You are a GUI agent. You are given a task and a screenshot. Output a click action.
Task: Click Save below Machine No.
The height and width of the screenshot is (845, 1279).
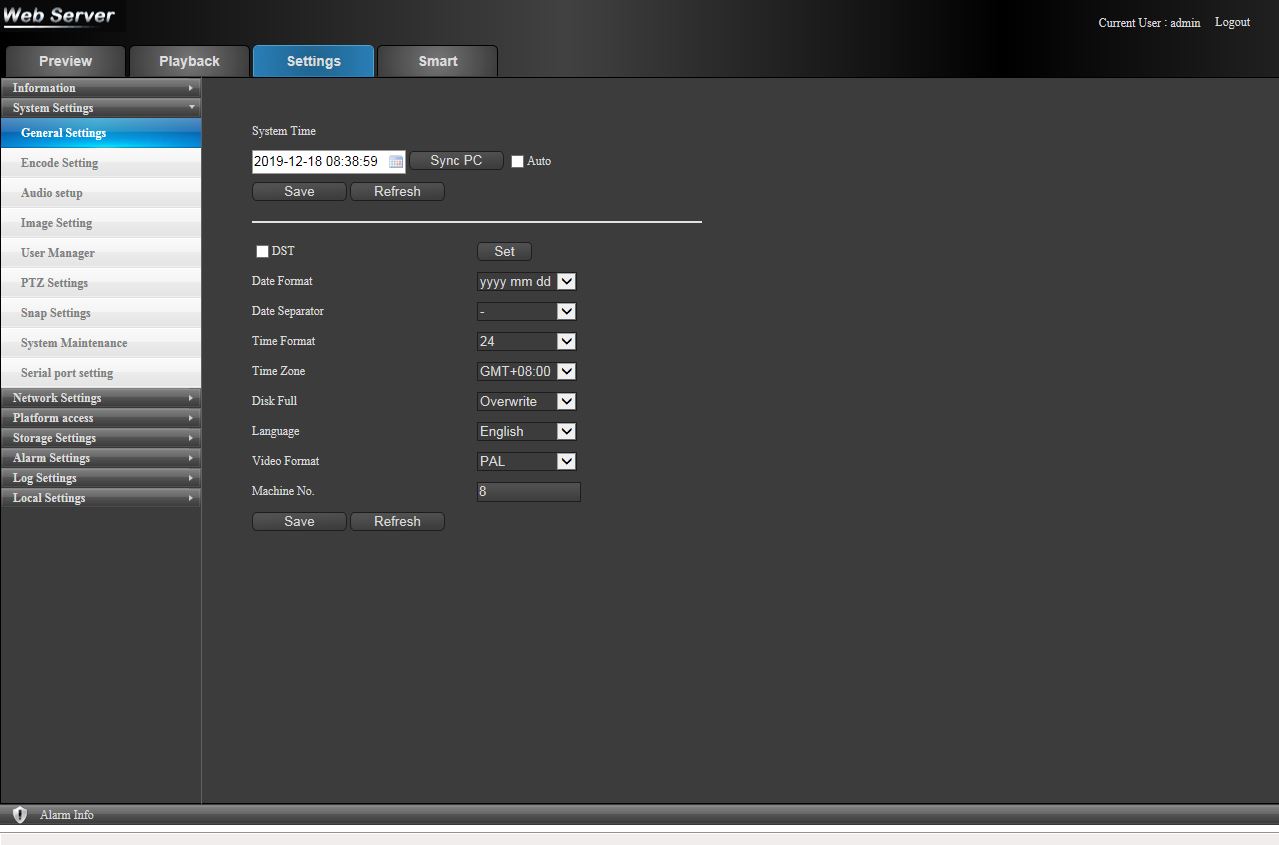pyautogui.click(x=299, y=522)
